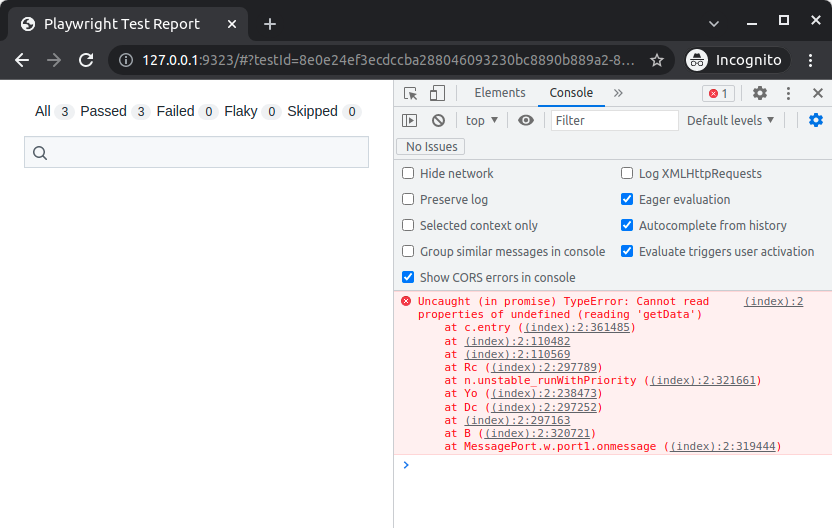Open a new browser tab
Screen dimensions: 832x528
click(x=270, y=24)
